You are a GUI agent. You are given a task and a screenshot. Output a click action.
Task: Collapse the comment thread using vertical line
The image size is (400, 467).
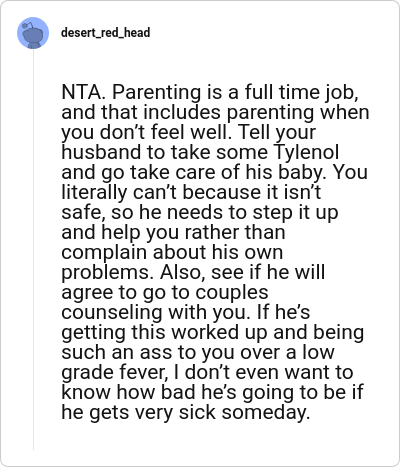coord(33,250)
